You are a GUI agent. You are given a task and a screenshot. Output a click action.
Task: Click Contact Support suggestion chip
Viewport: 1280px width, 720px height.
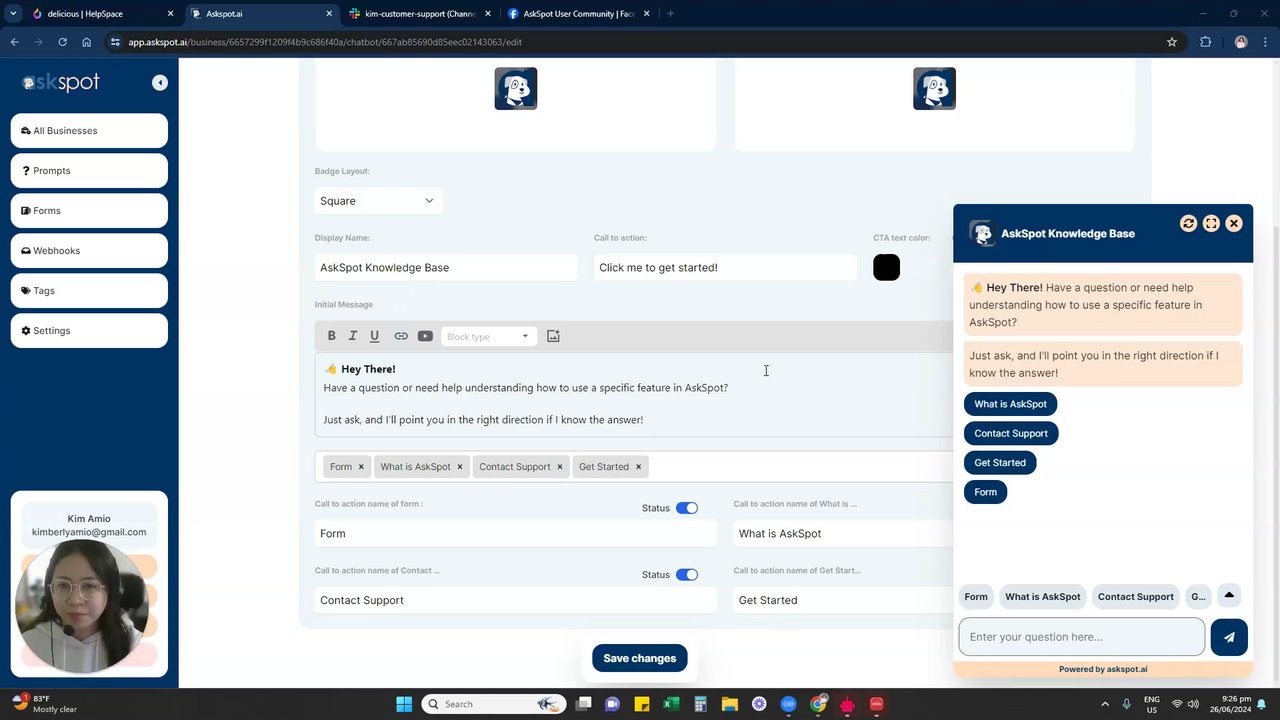[1136, 597]
